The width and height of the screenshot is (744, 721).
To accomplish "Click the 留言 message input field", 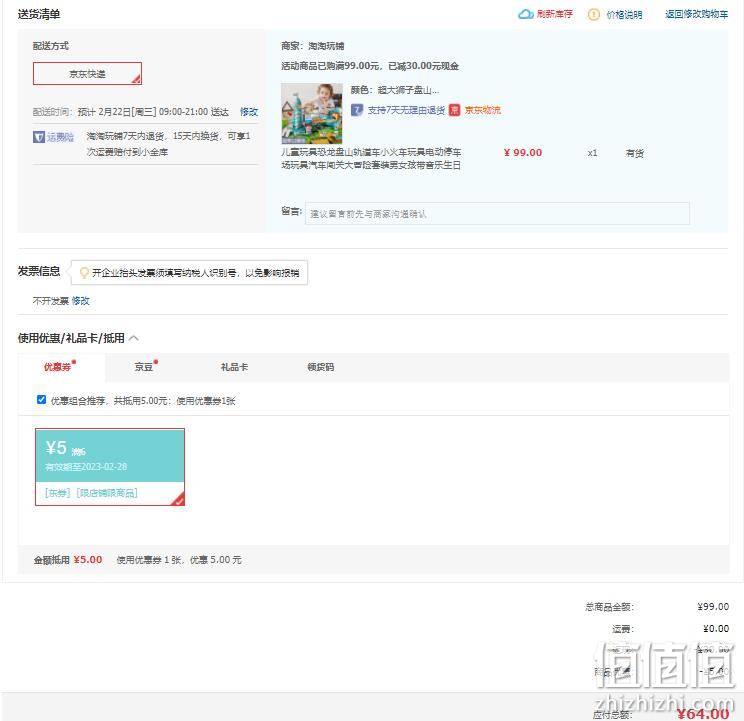I will [497, 214].
